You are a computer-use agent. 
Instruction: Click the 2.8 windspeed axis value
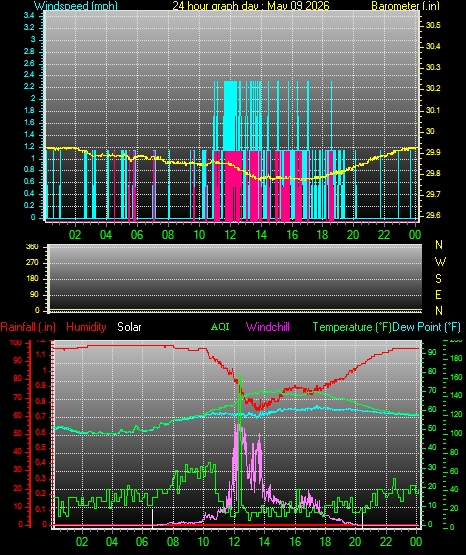pos(29,51)
